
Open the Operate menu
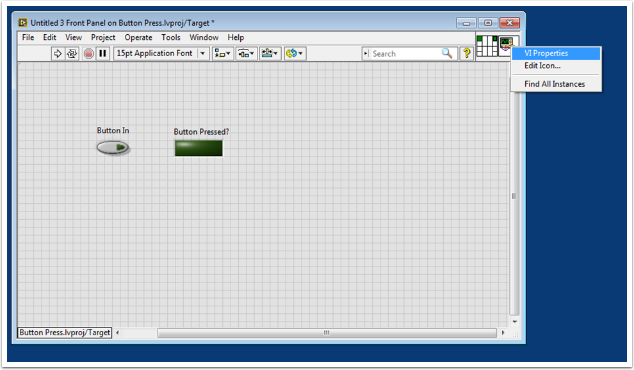click(138, 37)
